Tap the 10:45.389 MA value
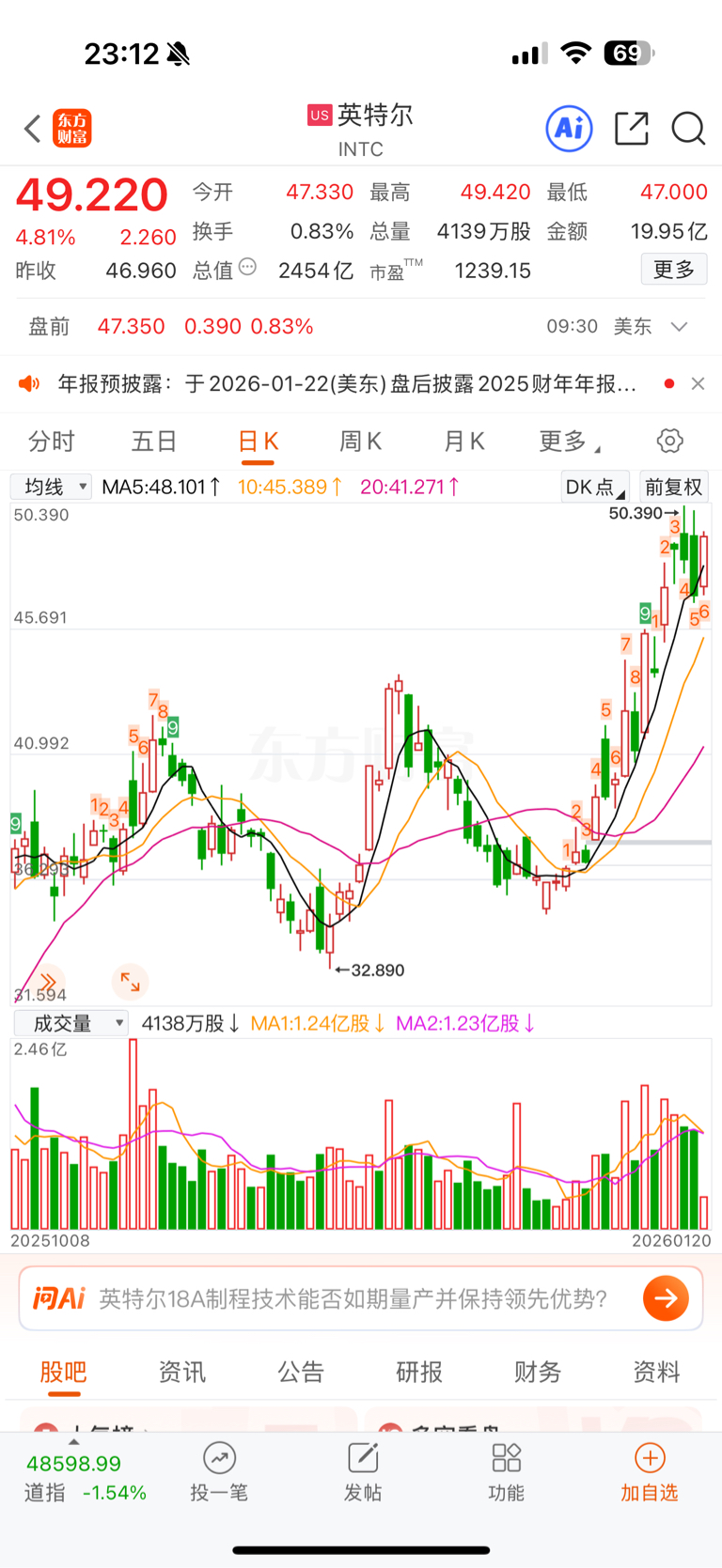Viewport: 722px width, 1568px height. pos(290,487)
